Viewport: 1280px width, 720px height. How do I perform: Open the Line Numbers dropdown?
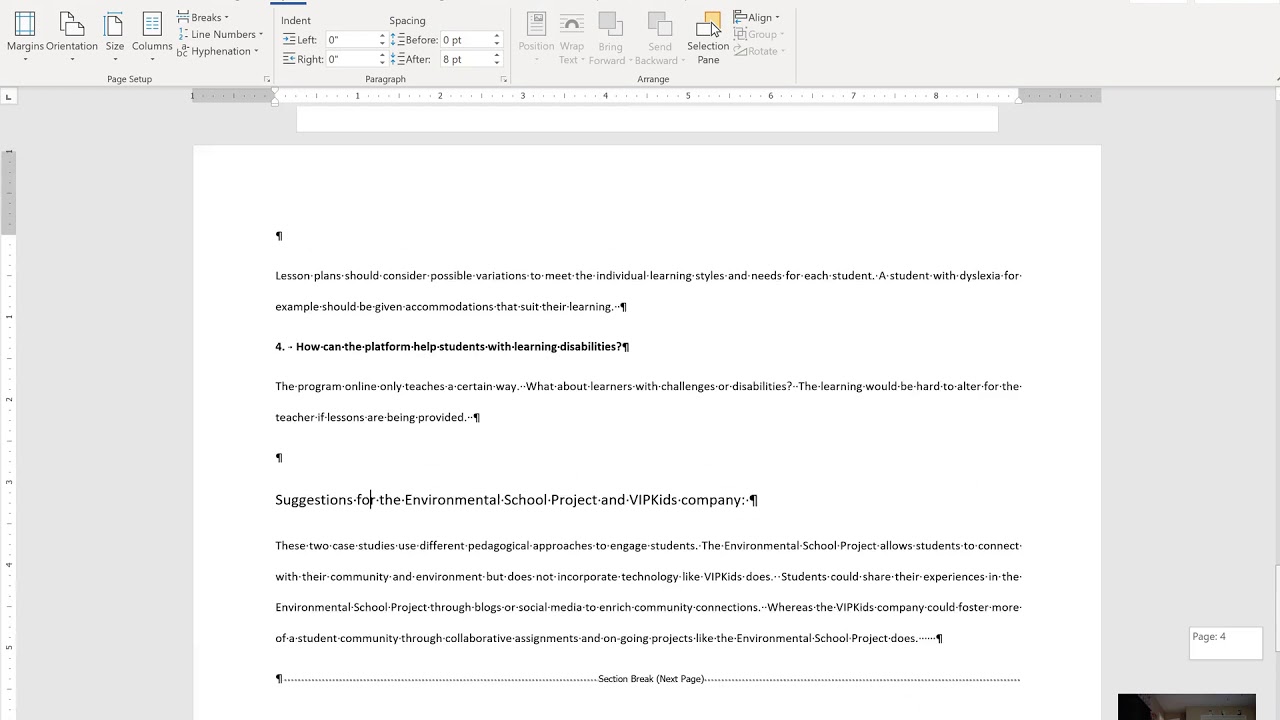pos(219,34)
